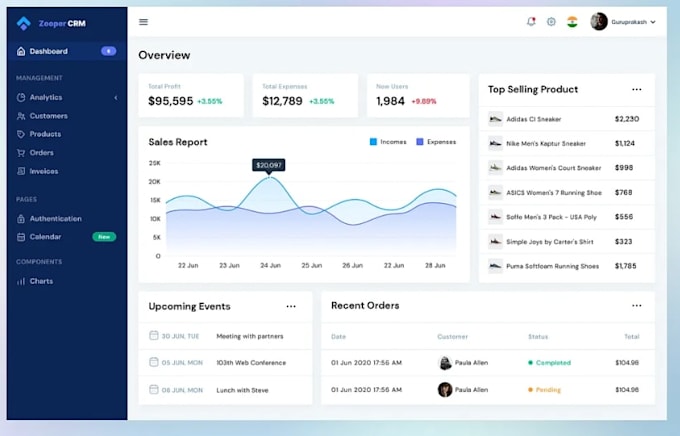The height and width of the screenshot is (436, 680).
Task: Open the Dashboard menu item
Action: (67, 51)
